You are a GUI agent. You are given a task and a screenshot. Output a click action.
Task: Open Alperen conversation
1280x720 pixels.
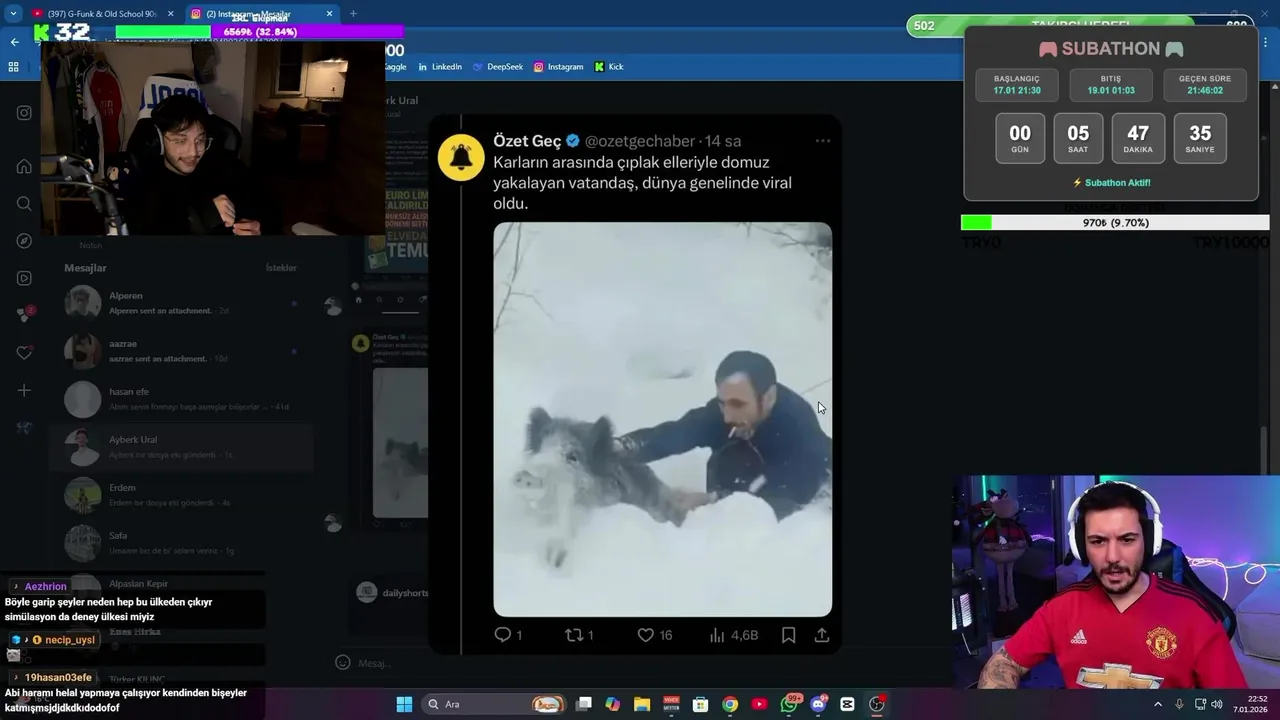coord(181,302)
